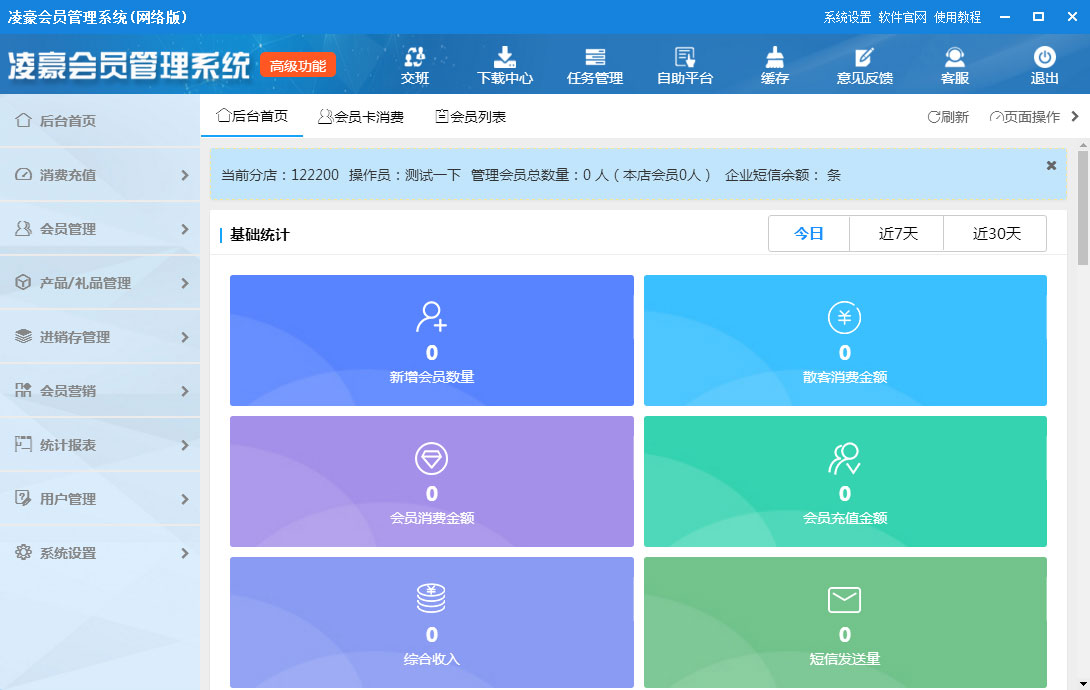
Task: Select the 近30天 statistics range
Action: click(x=995, y=233)
